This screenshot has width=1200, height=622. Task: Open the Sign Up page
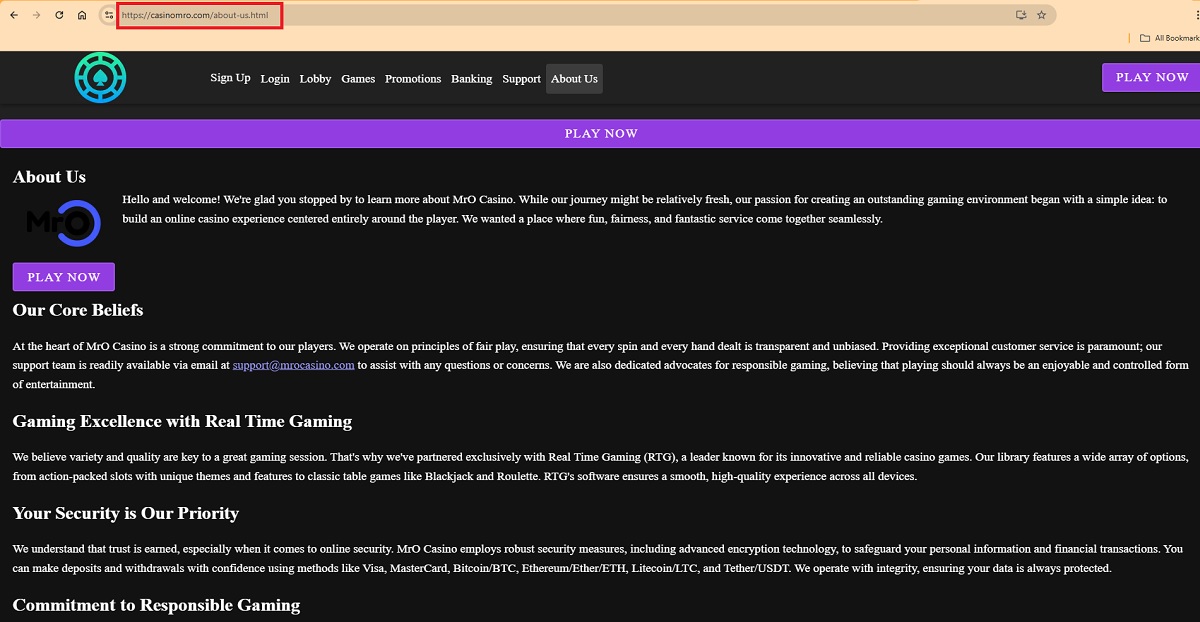tap(230, 78)
